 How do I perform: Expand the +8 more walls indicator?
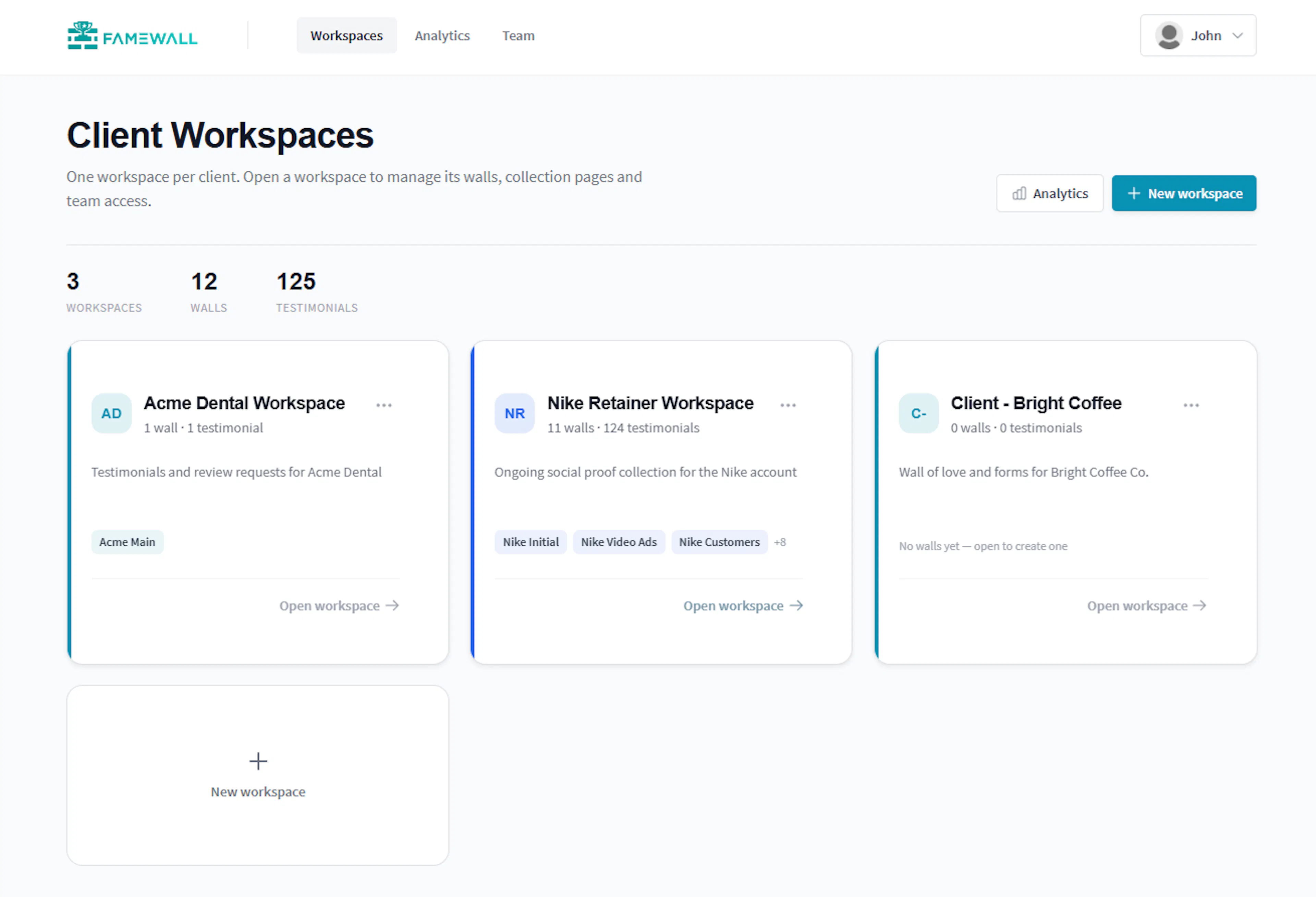pos(780,543)
